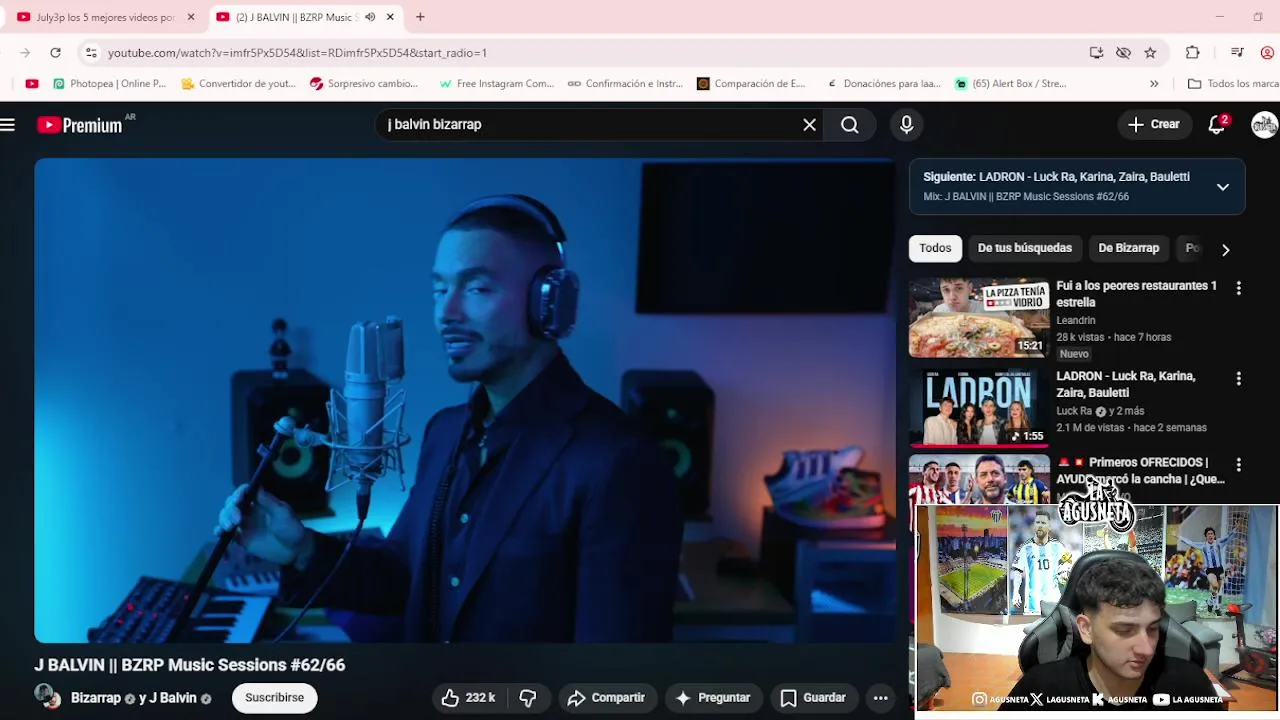This screenshot has height=720, width=1280.
Task: Open more actions ellipsis under the video
Action: pos(880,698)
